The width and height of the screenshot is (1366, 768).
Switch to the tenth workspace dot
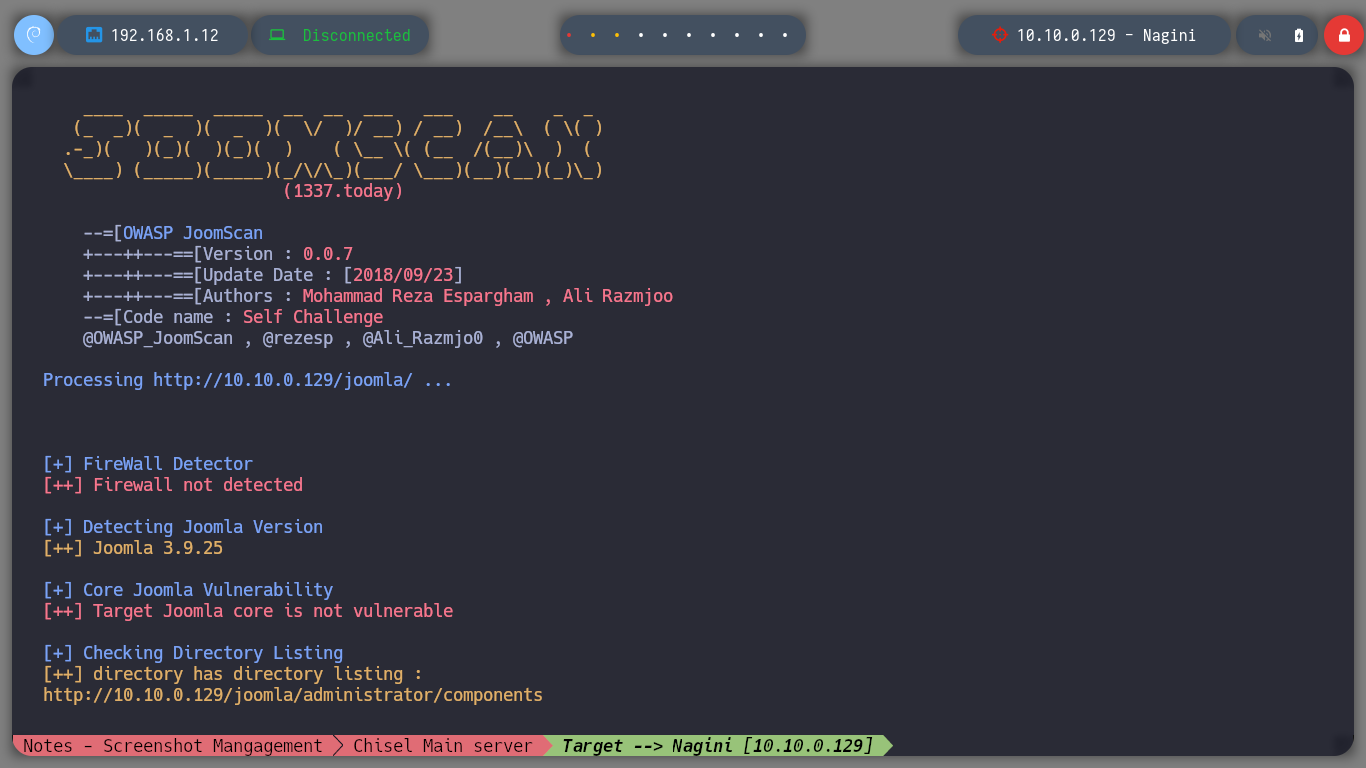tap(785, 35)
